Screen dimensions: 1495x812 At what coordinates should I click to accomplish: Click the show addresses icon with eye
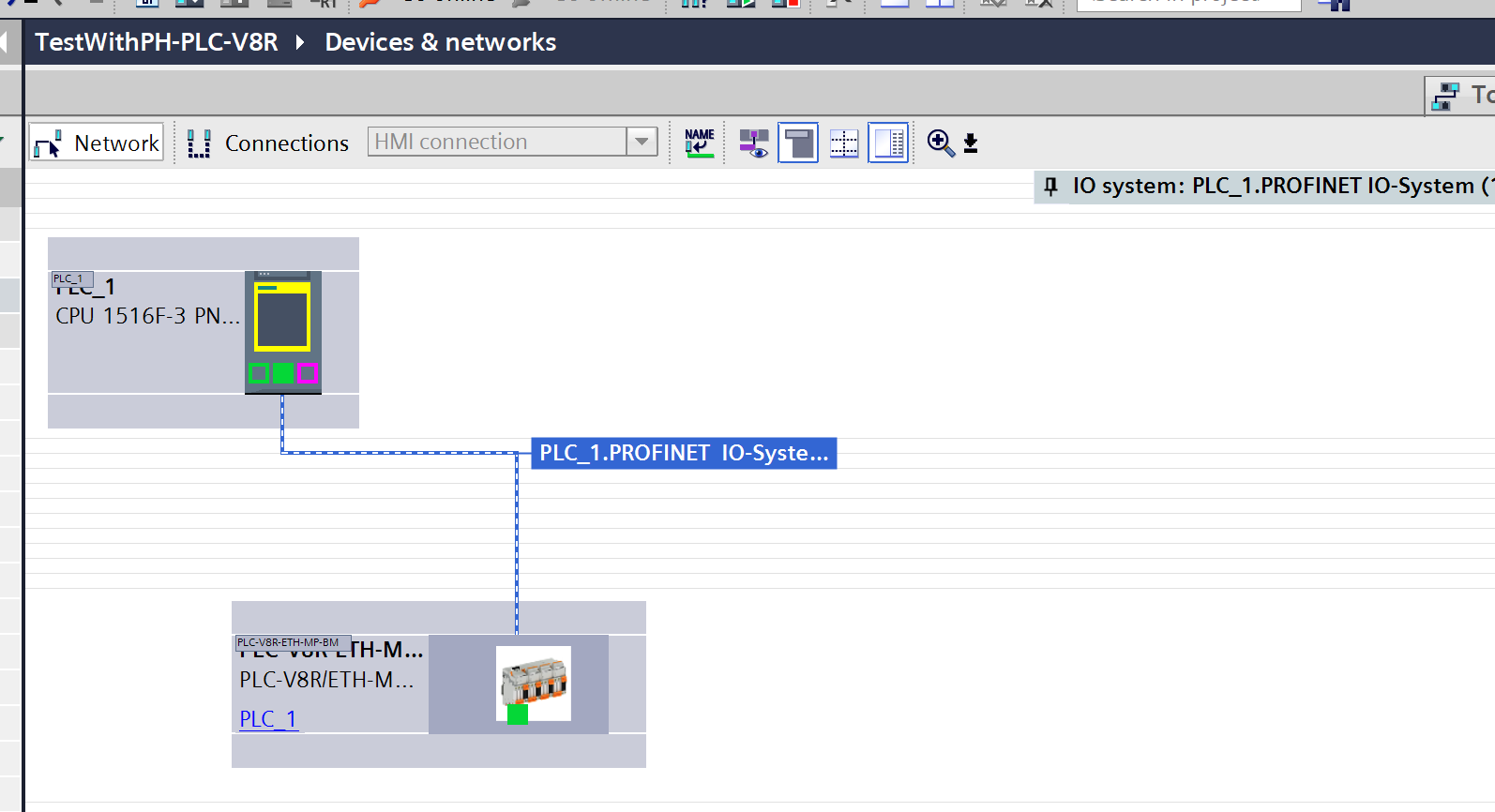point(753,143)
